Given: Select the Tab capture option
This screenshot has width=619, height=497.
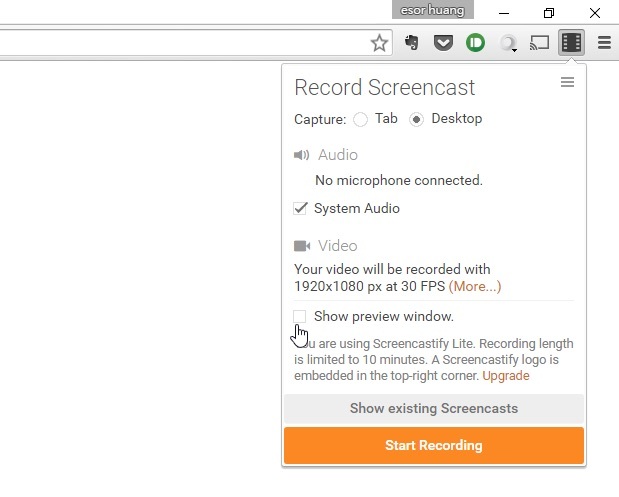Looking at the screenshot, I should 361,119.
